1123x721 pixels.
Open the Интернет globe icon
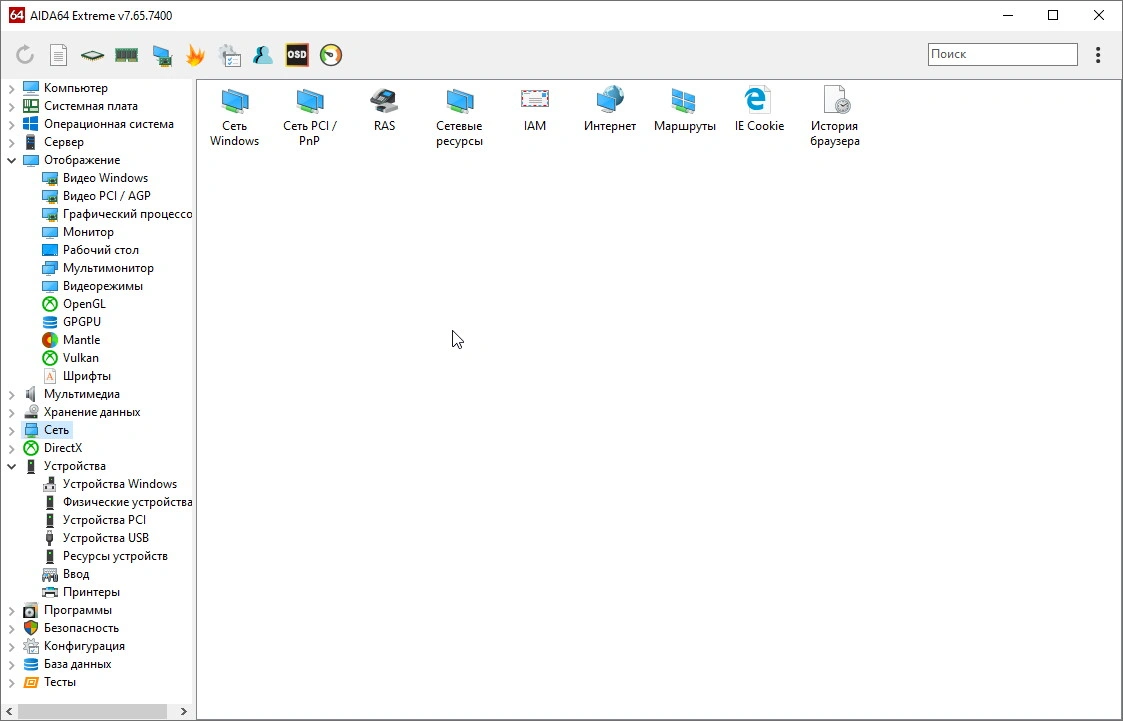click(x=609, y=109)
